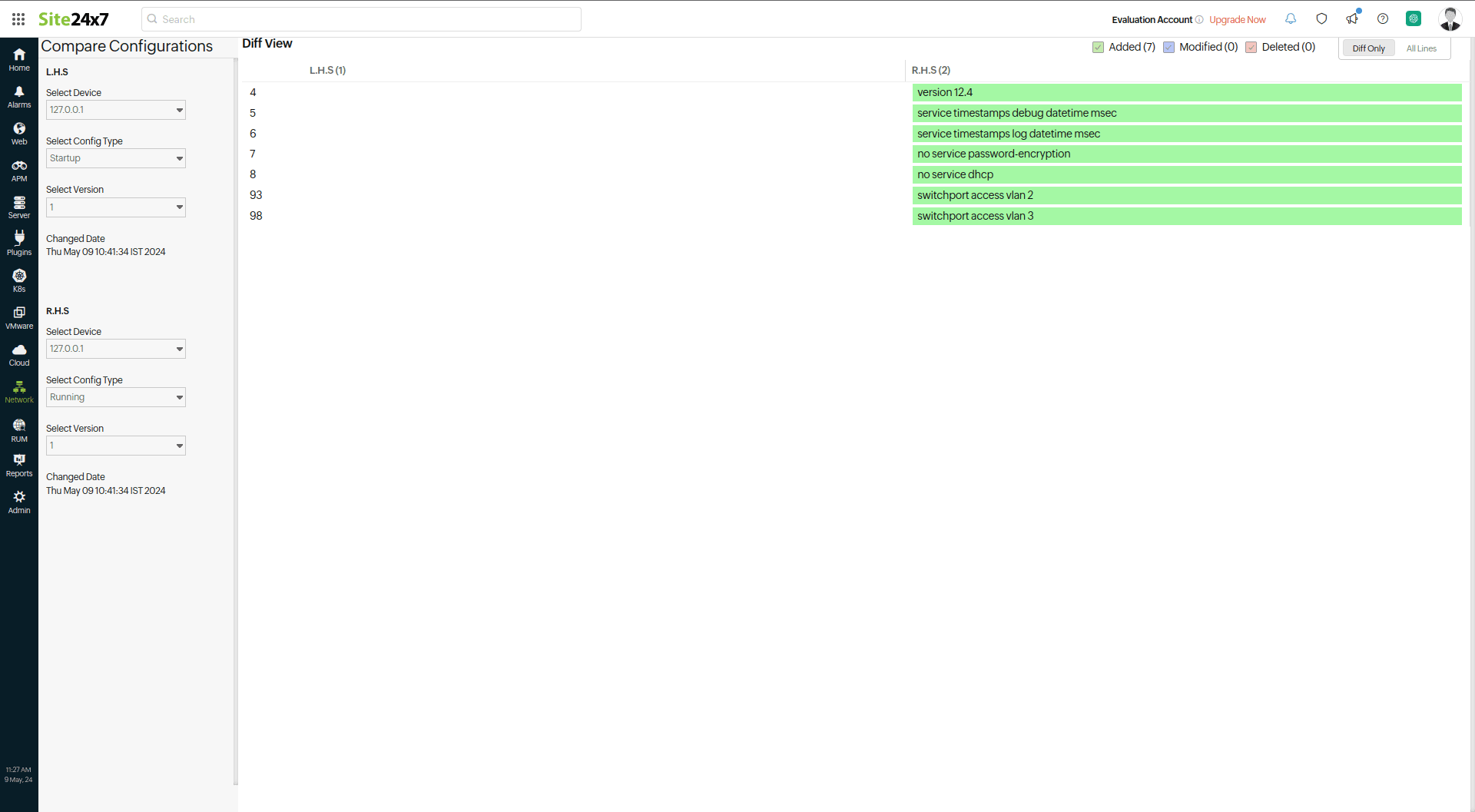Click into the Search field

click(361, 19)
